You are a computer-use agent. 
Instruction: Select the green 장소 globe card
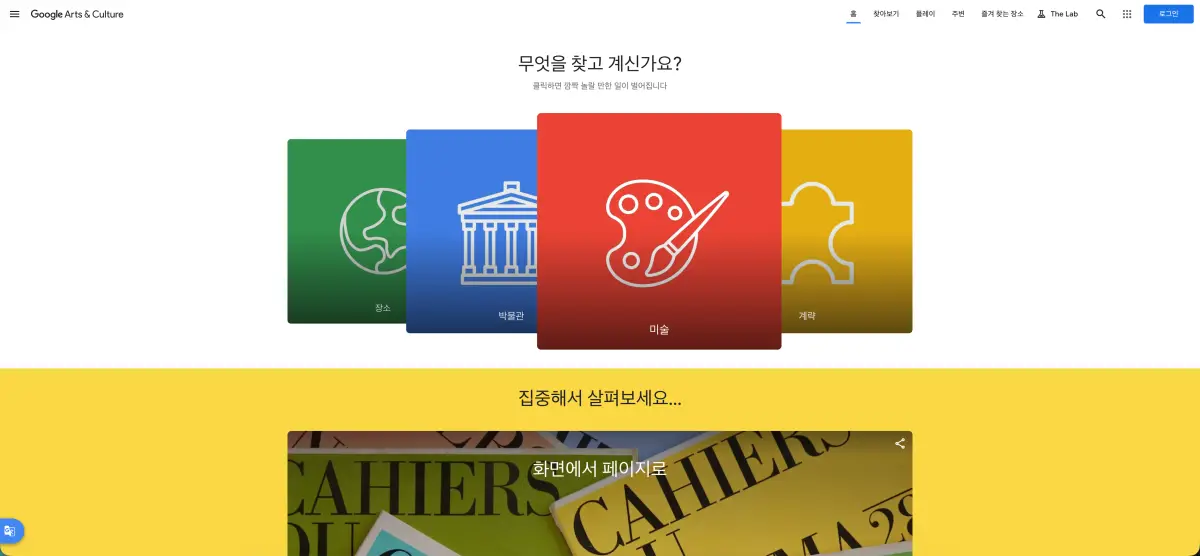[x=347, y=231]
